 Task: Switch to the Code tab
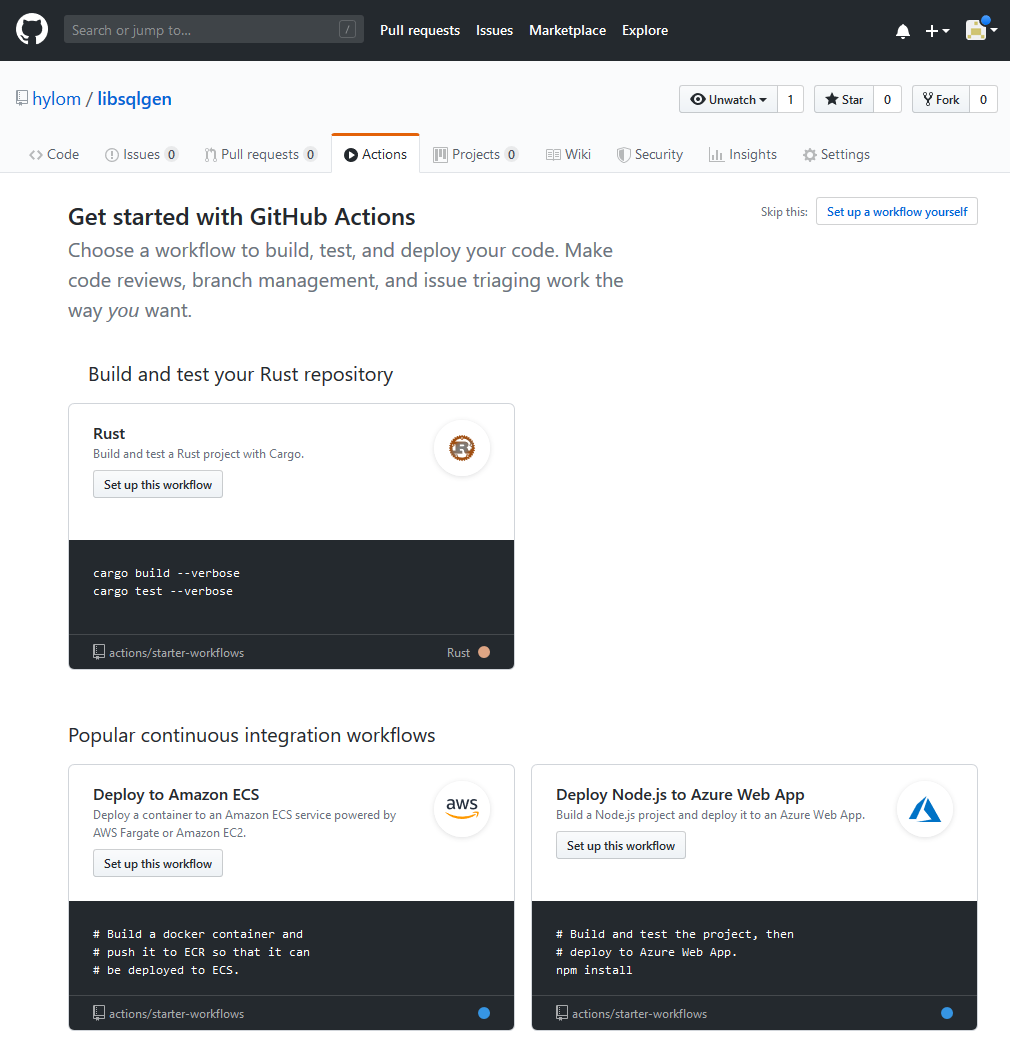pos(54,154)
